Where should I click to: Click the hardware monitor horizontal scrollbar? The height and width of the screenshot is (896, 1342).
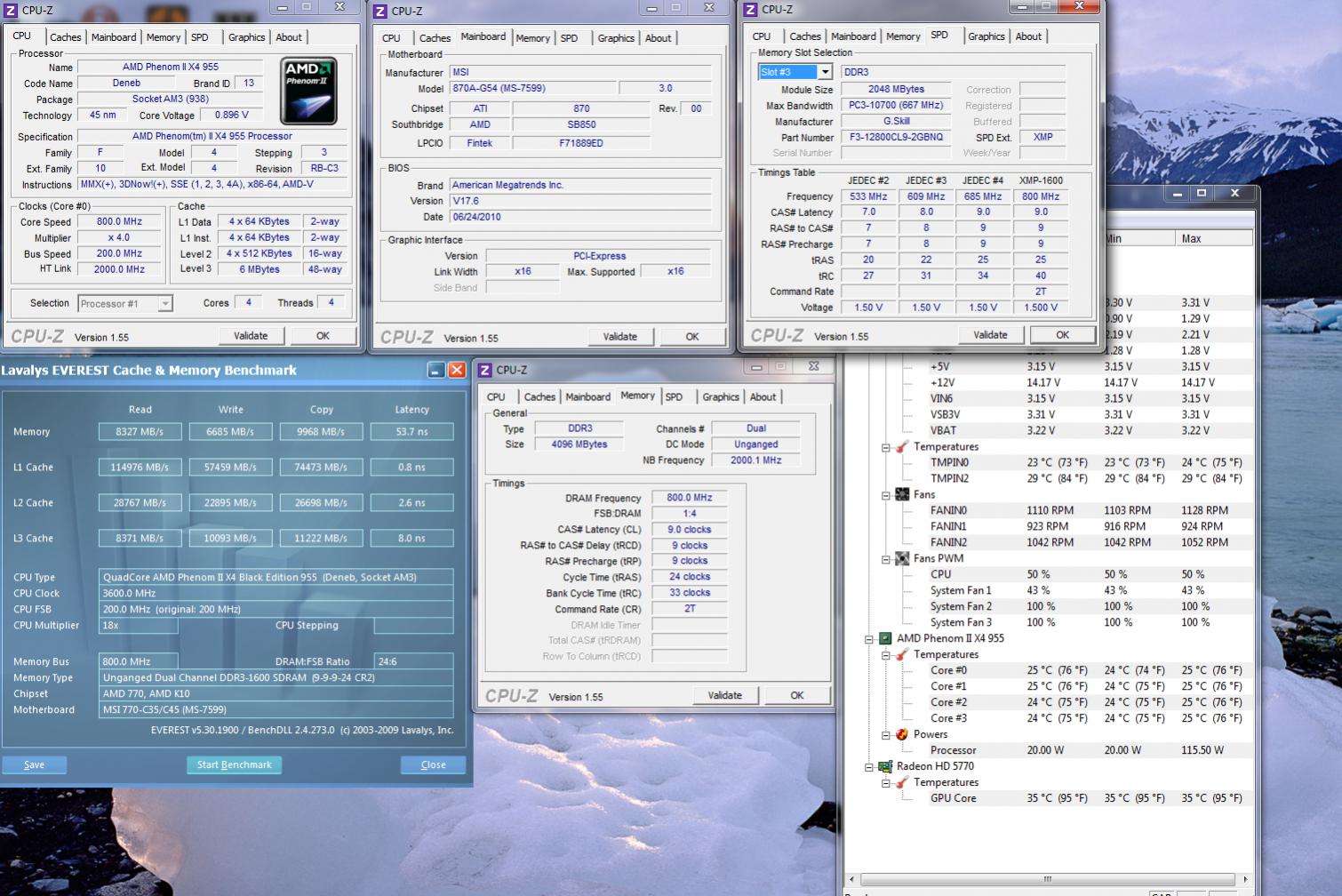click(x=1048, y=879)
